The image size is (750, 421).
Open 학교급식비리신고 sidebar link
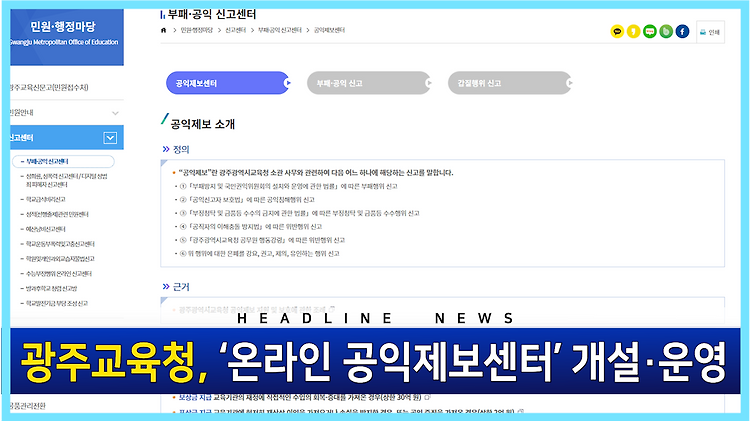click(x=43, y=199)
